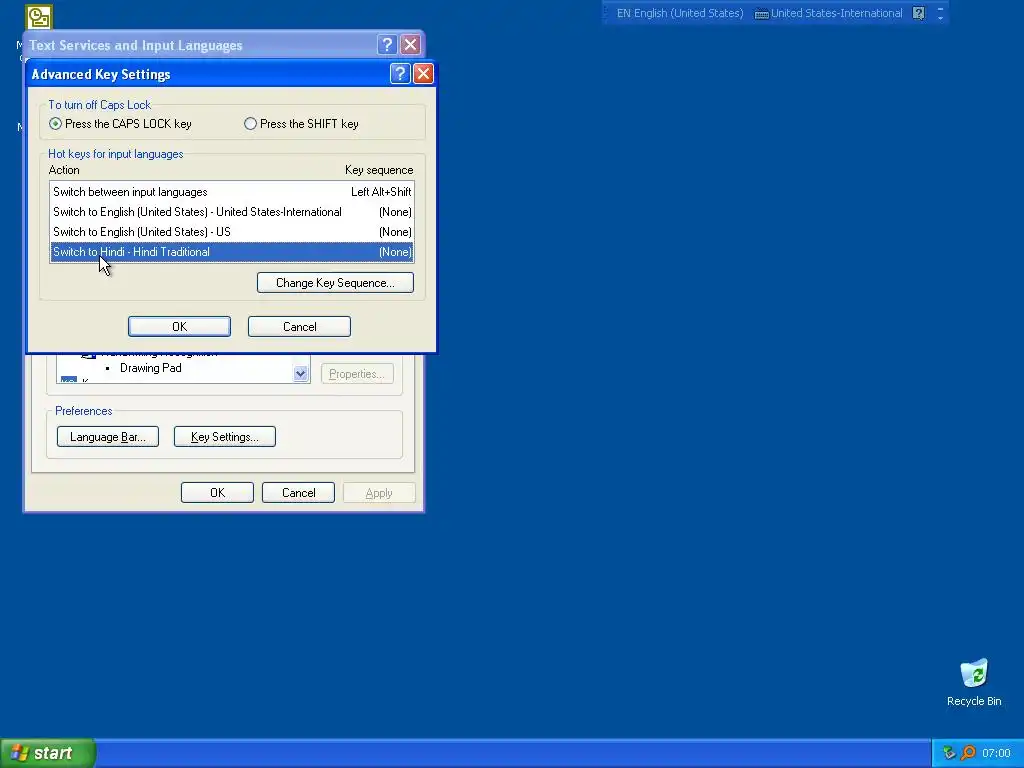Click the orange magnifier tray icon

click(968, 753)
